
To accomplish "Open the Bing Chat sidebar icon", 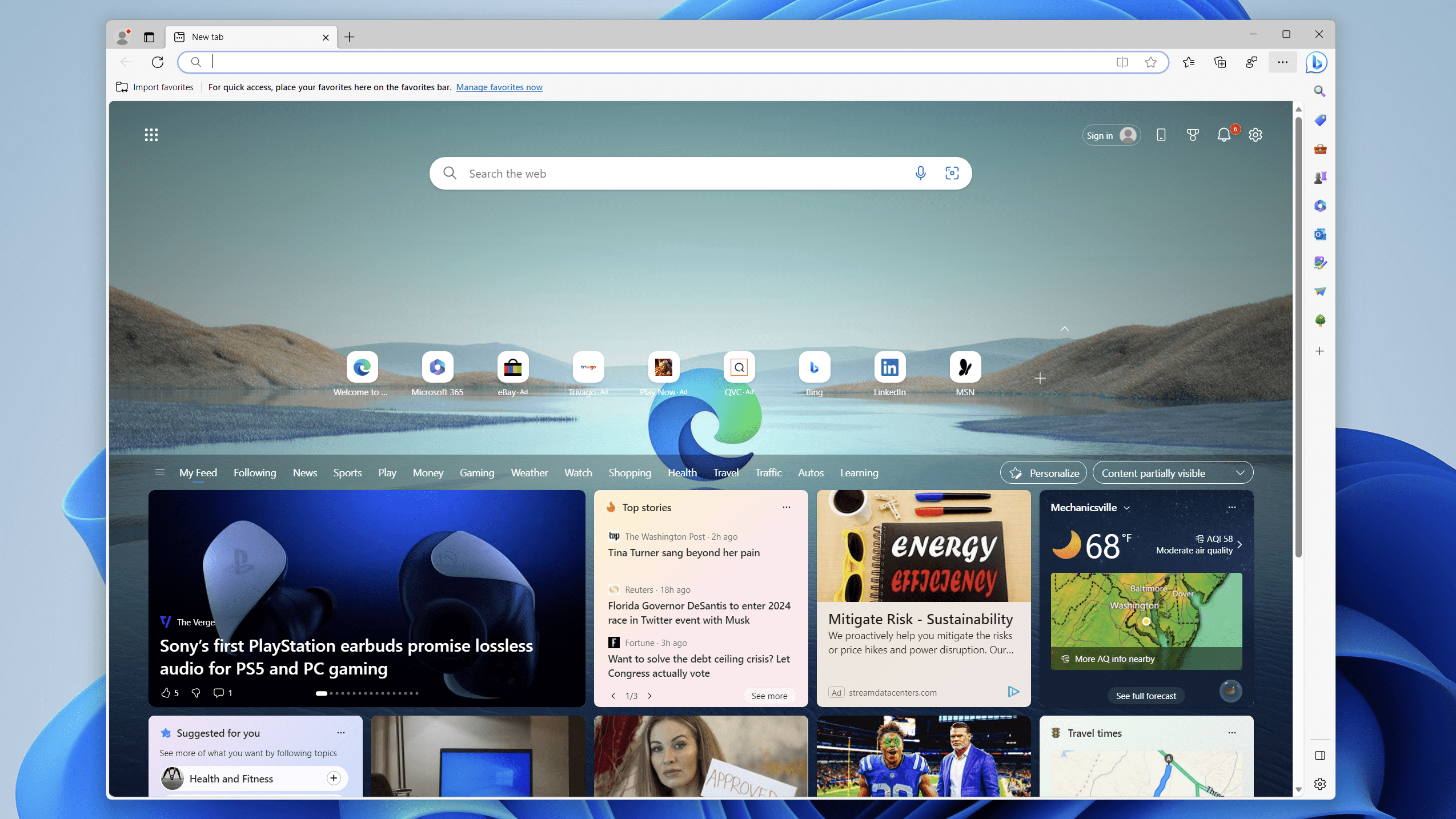I will [1316, 62].
